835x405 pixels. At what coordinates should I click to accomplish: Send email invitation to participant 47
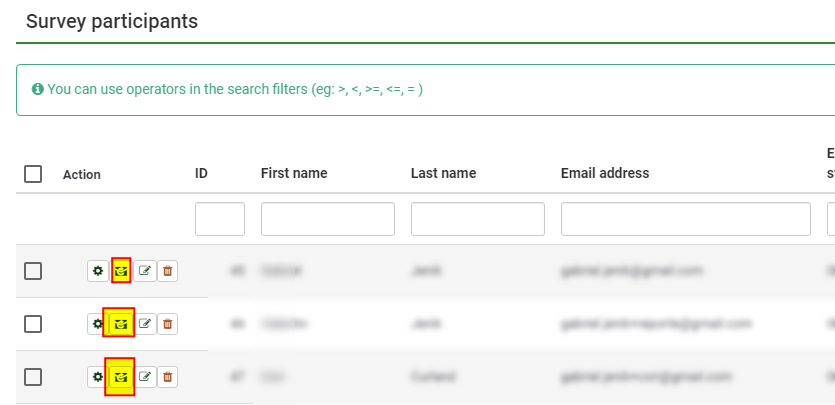point(120,376)
